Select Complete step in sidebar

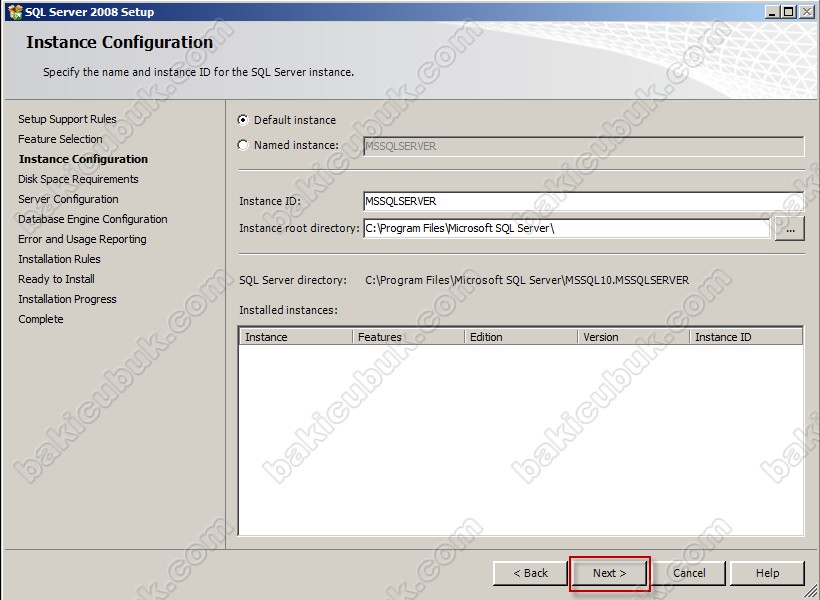[41, 319]
